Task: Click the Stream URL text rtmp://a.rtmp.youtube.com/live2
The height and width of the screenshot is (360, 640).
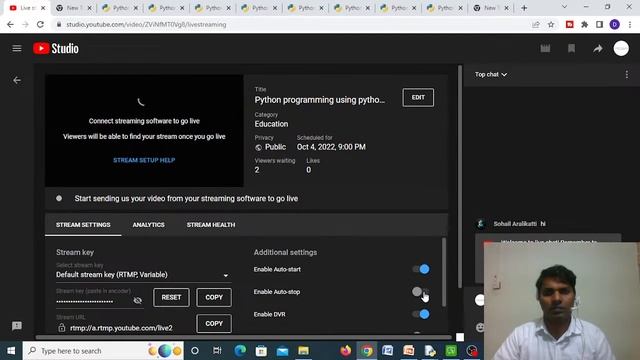Action: point(121,328)
